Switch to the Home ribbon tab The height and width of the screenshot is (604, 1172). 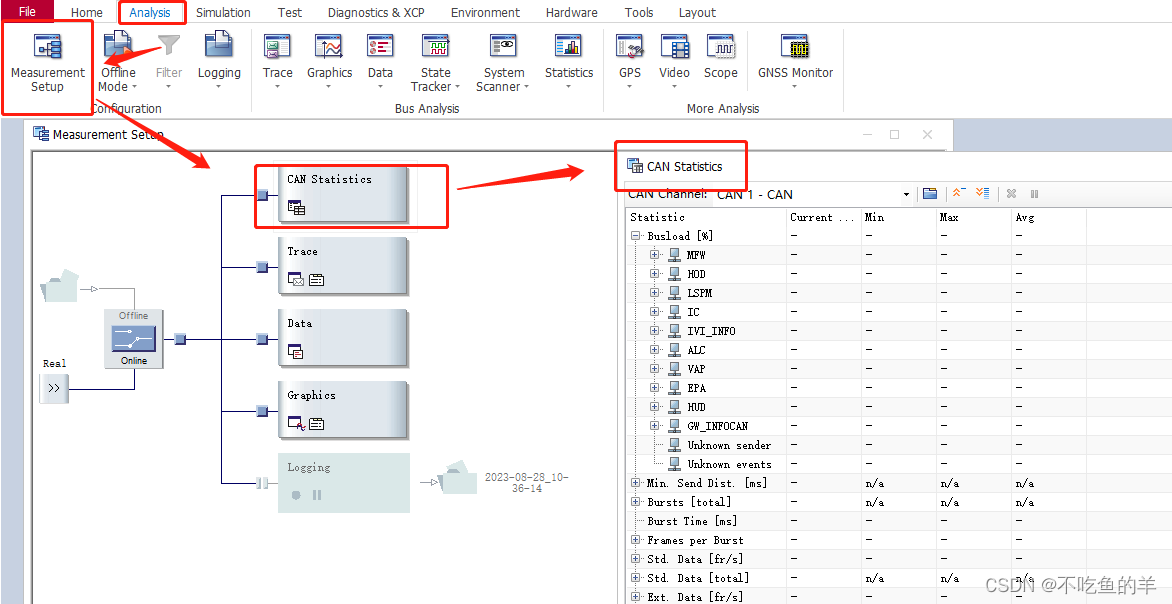[x=87, y=12]
